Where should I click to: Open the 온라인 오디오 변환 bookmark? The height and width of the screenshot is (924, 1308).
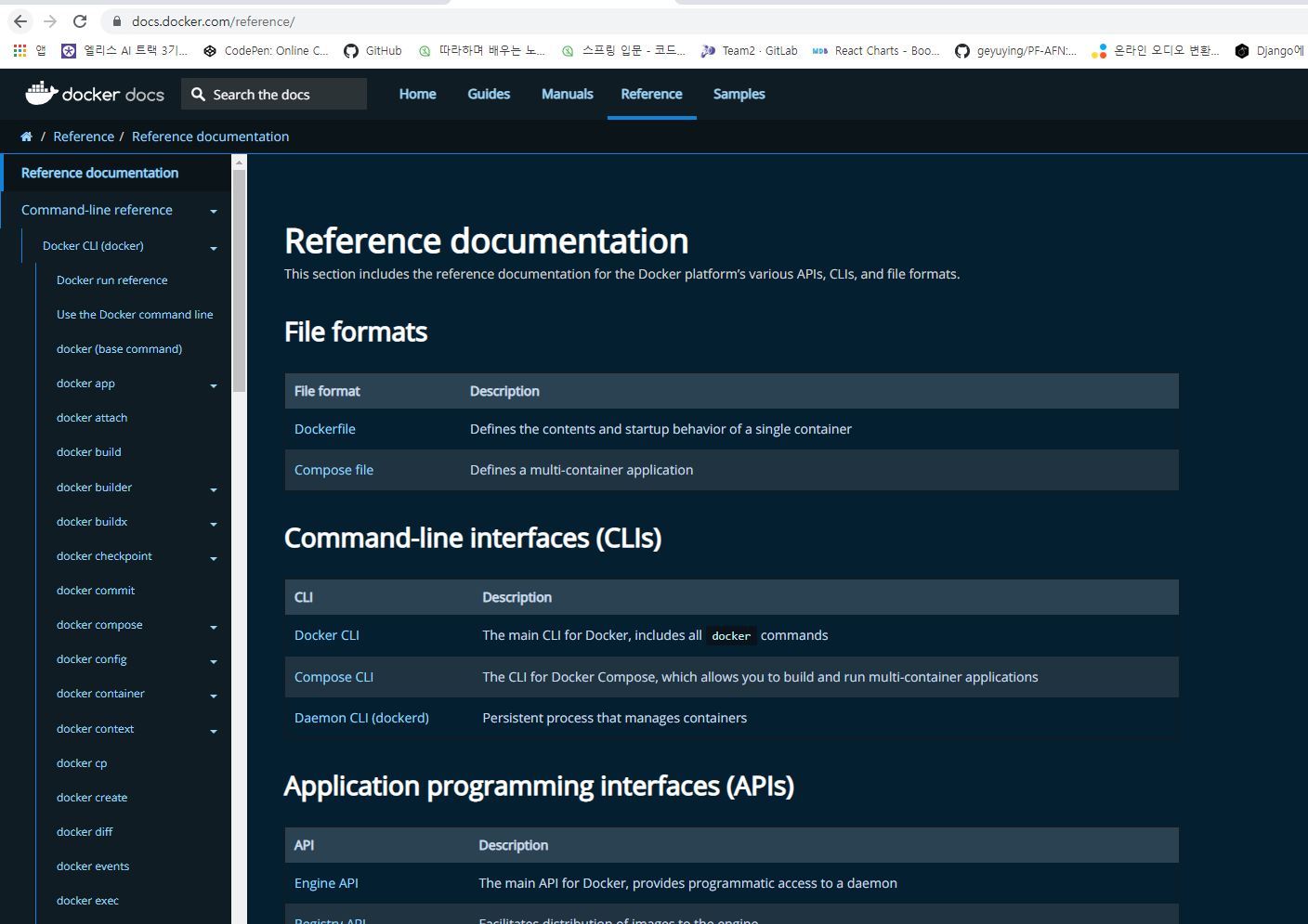[x=1156, y=51]
